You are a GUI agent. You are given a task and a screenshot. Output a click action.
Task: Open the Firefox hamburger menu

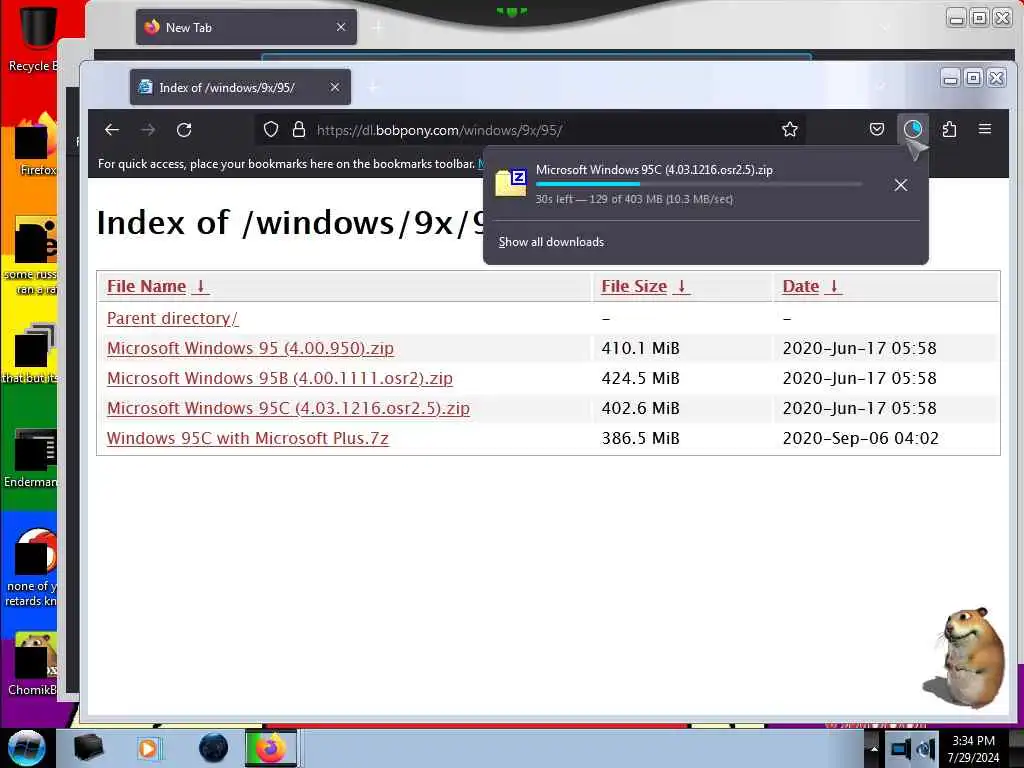[x=985, y=129]
